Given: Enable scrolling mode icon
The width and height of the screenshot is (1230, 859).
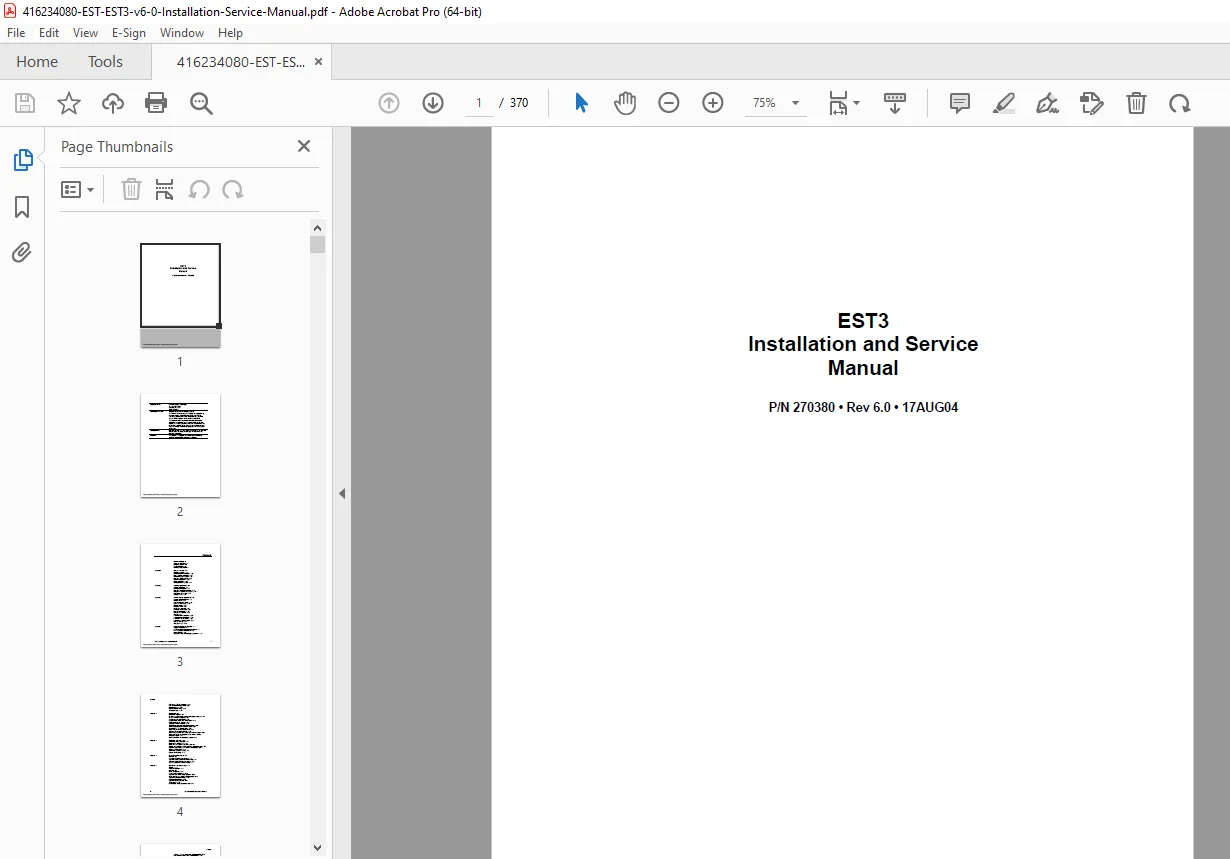Looking at the screenshot, I should click(x=895, y=103).
